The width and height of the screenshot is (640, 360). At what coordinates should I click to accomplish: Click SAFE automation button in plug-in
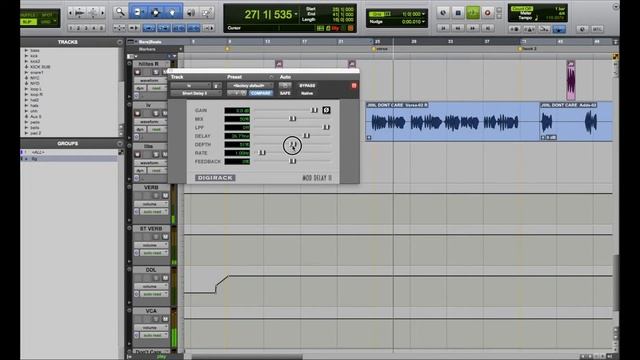285,93
